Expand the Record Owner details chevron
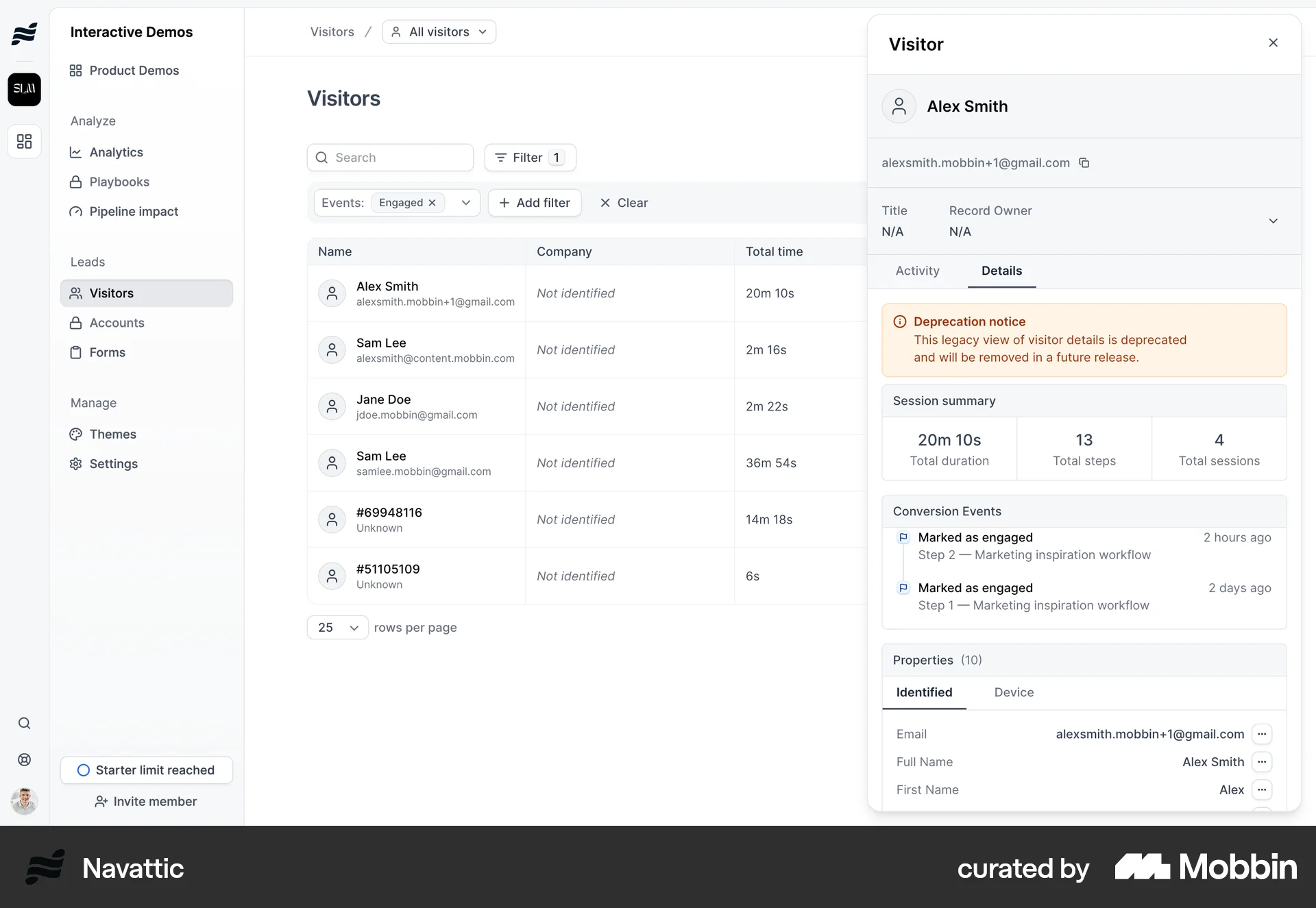Screen dimensions: 1316x908 click(1274, 221)
